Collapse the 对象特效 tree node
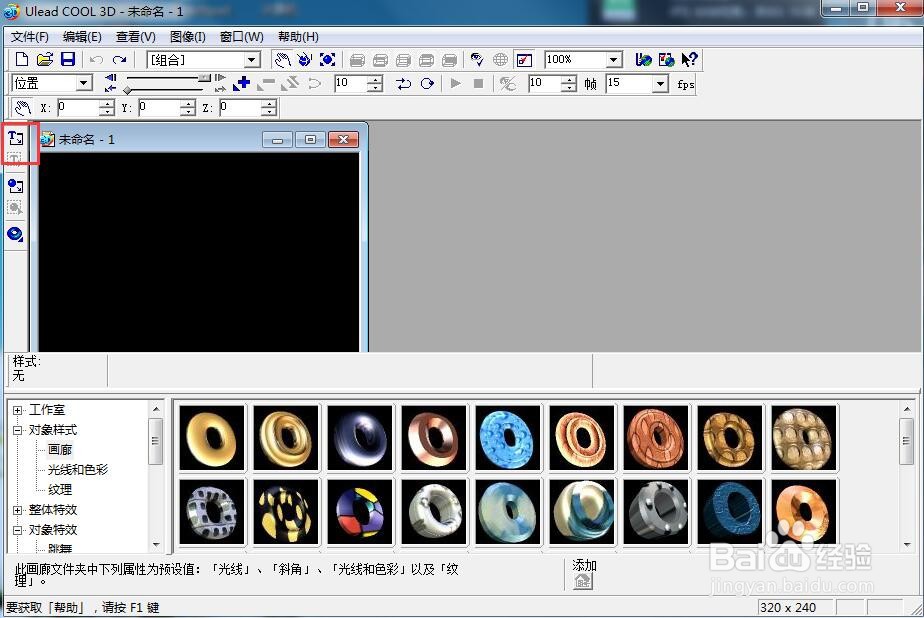The width and height of the screenshot is (924, 618). tap(18, 530)
